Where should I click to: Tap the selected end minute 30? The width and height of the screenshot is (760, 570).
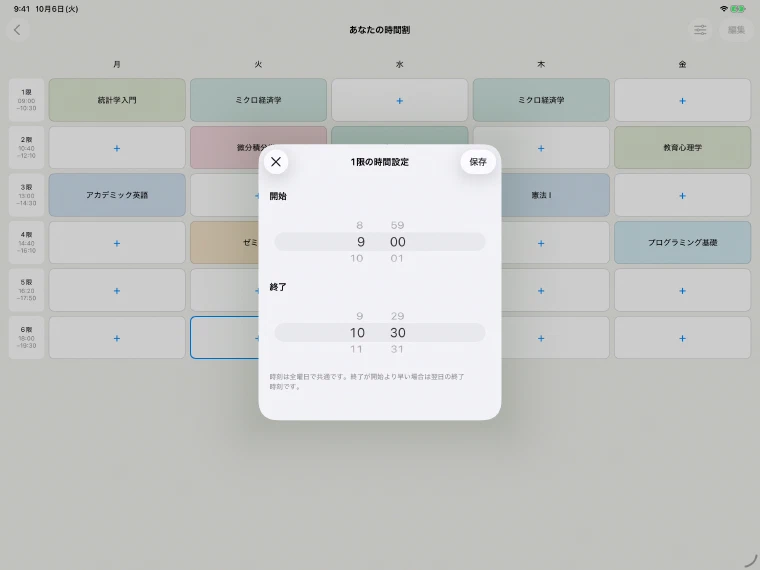click(x=398, y=332)
